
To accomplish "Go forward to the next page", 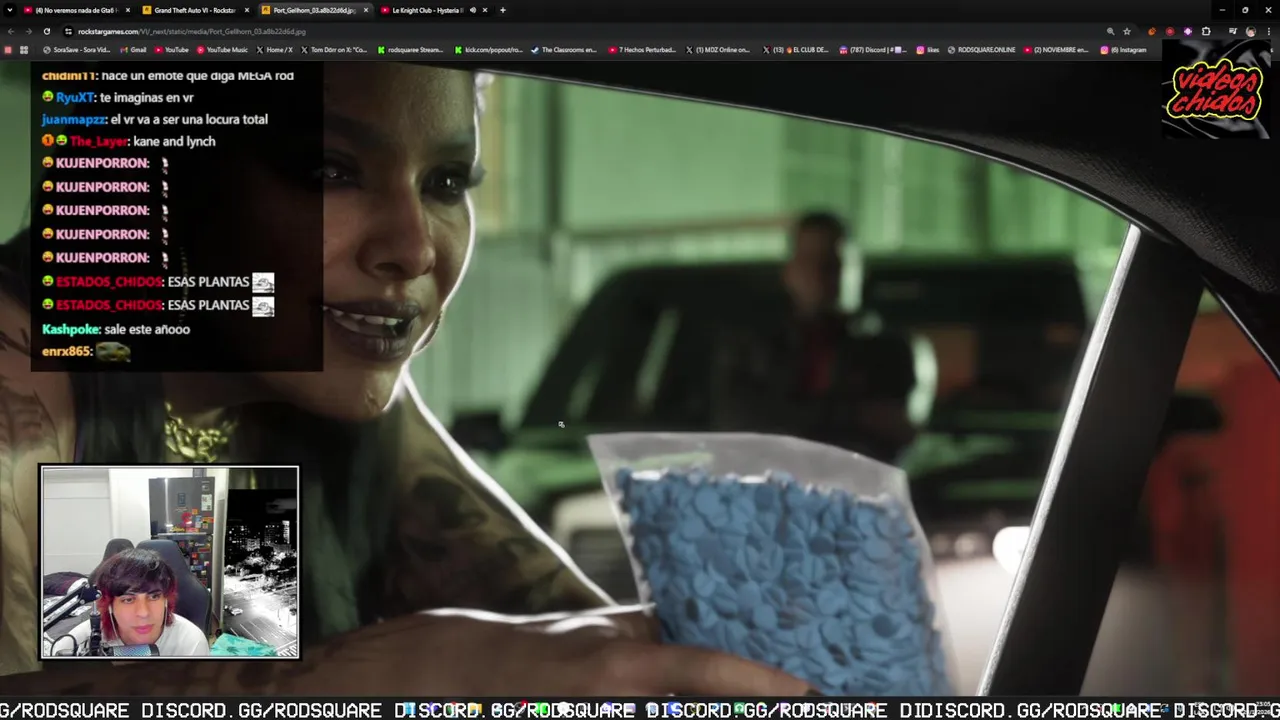I will point(28,31).
